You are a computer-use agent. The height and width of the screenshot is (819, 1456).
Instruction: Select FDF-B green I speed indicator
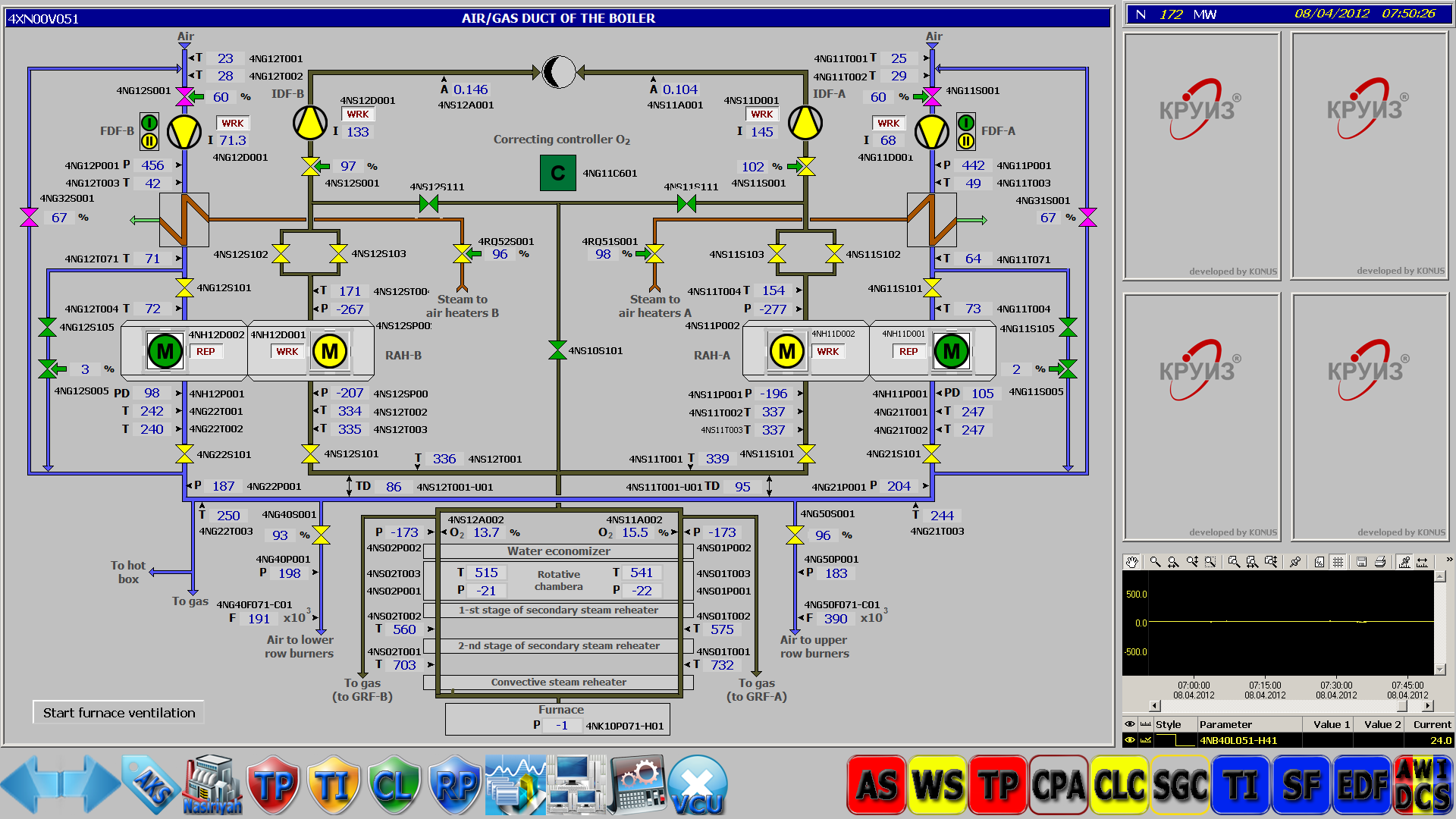click(149, 123)
